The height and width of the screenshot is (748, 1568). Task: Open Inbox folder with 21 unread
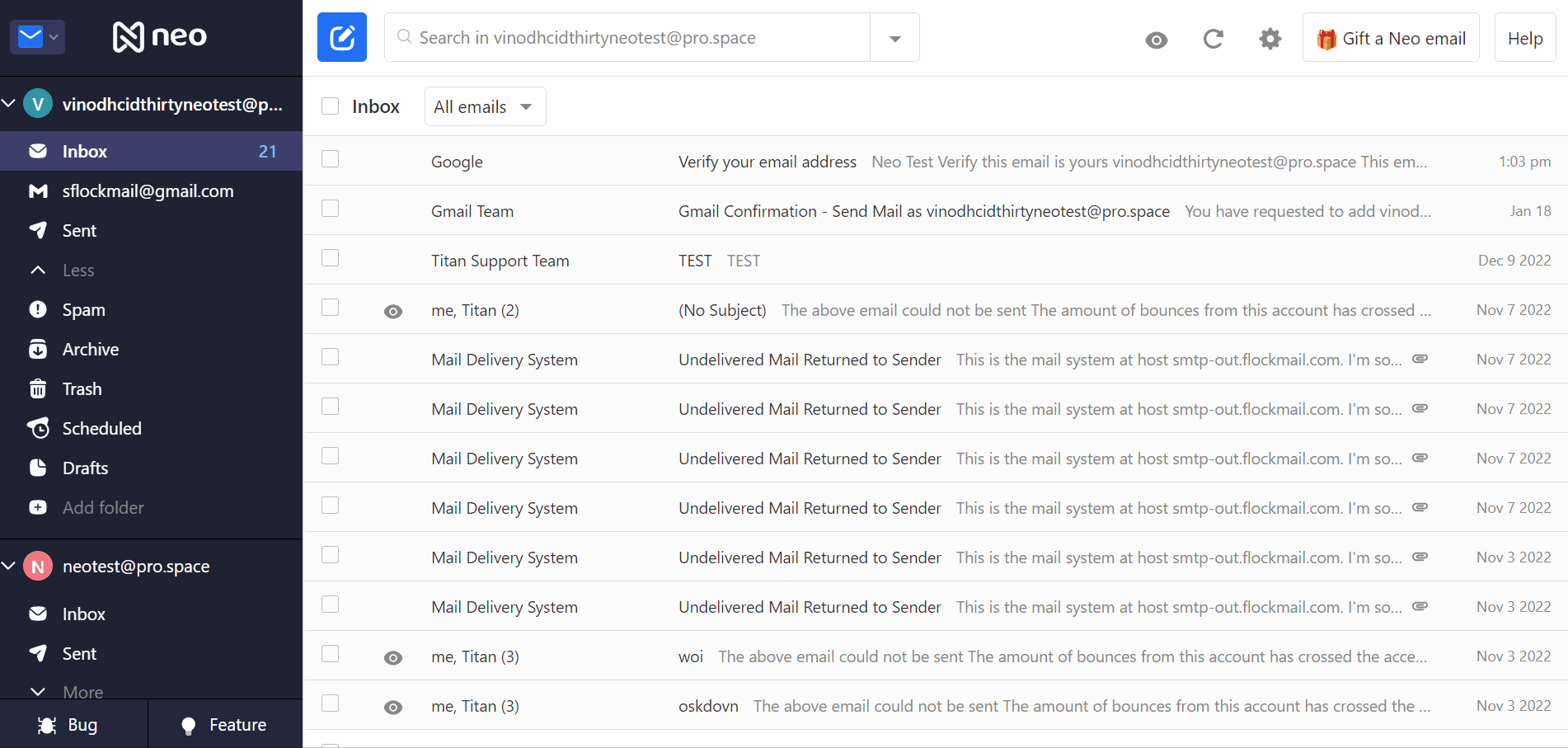click(x=152, y=151)
